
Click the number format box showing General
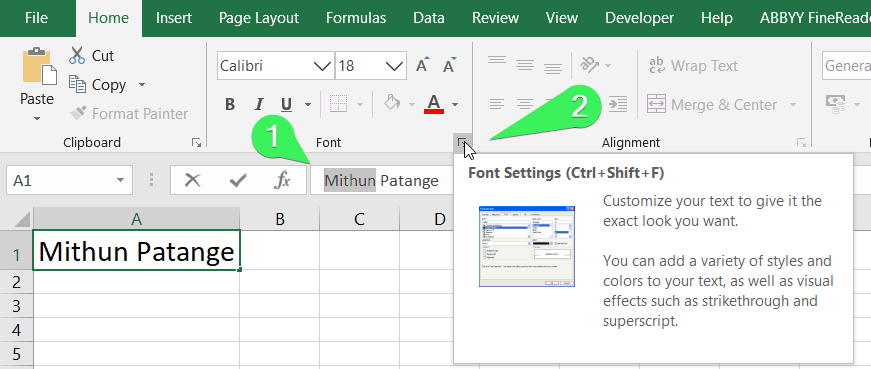click(846, 66)
